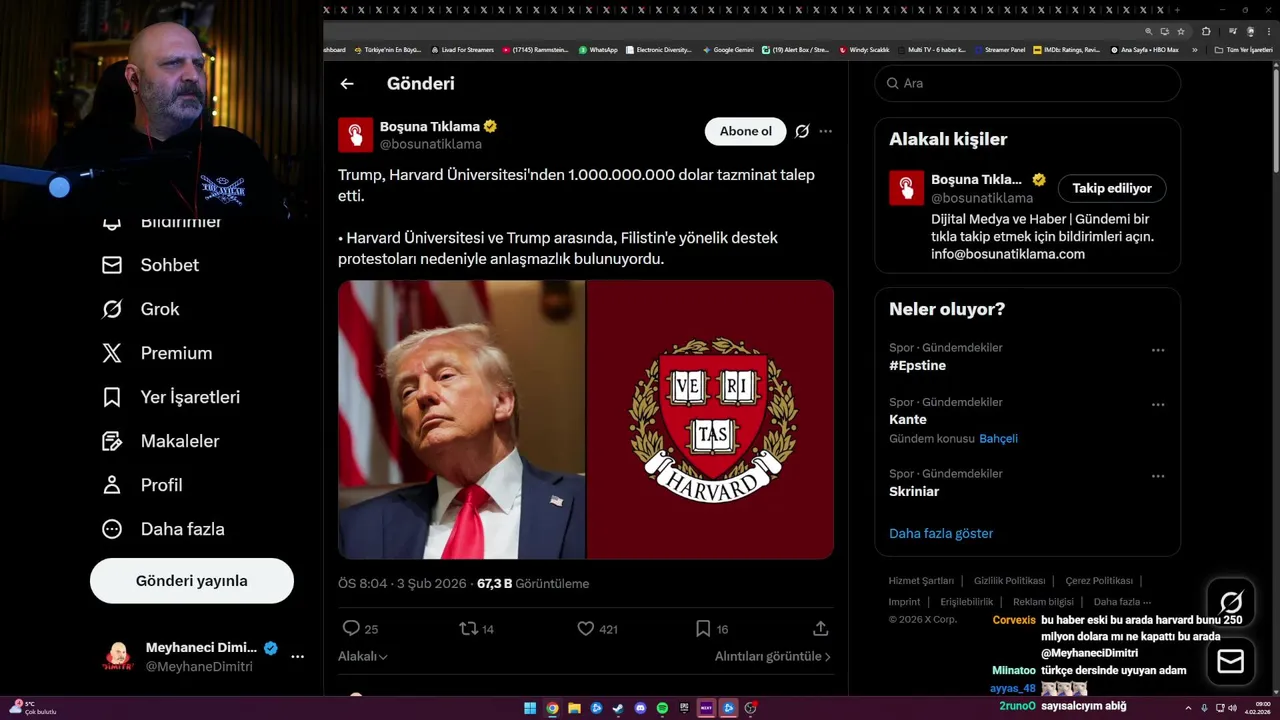The width and height of the screenshot is (1280, 720).
Task: Open Gizlilik Politikası footer link
Action: (1009, 581)
